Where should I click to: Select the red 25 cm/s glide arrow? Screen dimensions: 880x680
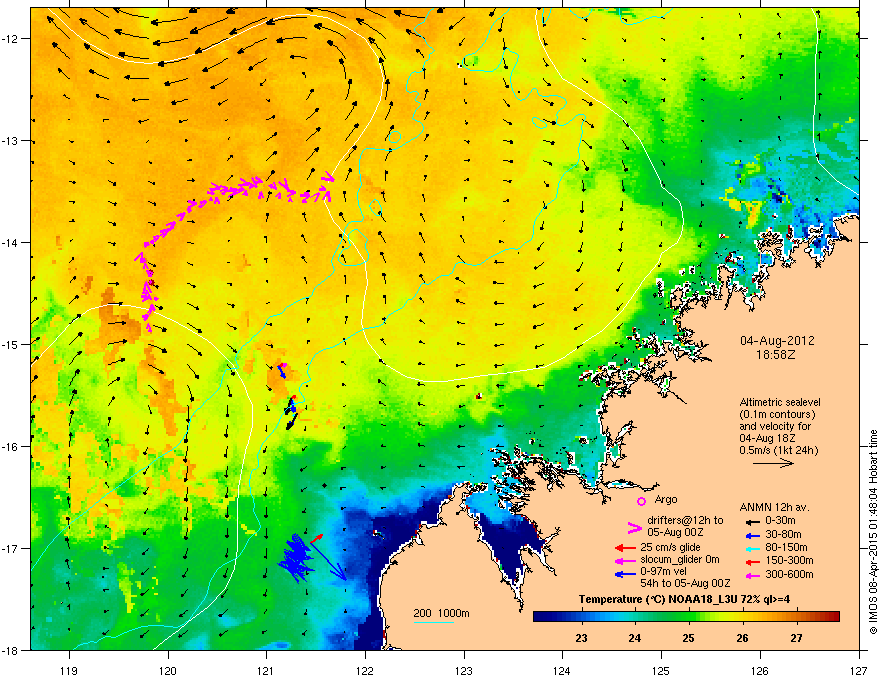pos(625,548)
